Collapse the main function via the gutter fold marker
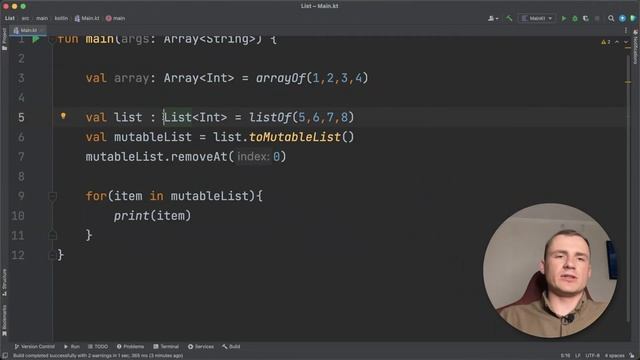This screenshot has width=640, height=360. pyautogui.click(x=51, y=40)
